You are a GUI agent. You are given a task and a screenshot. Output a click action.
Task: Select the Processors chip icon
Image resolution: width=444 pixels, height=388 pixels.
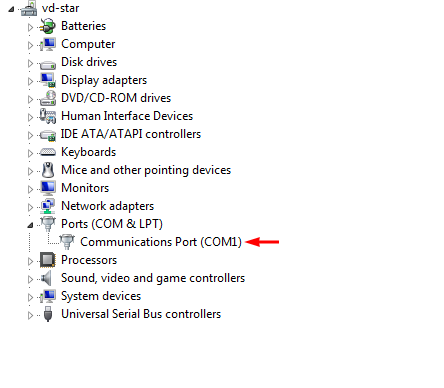click(48, 260)
